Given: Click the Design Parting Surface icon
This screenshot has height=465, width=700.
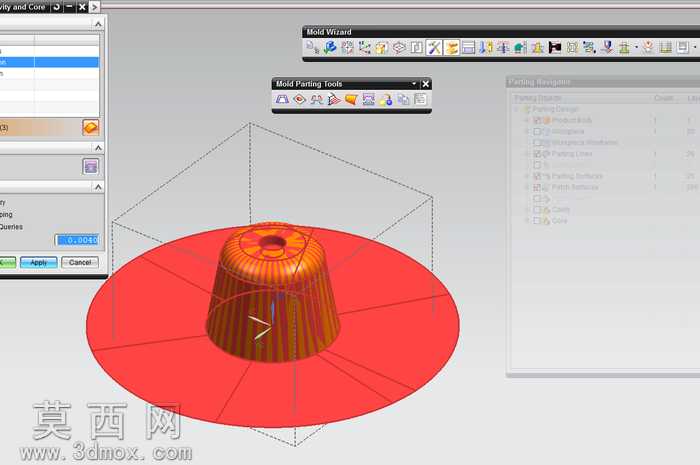Looking at the screenshot, I should click(x=333, y=99).
